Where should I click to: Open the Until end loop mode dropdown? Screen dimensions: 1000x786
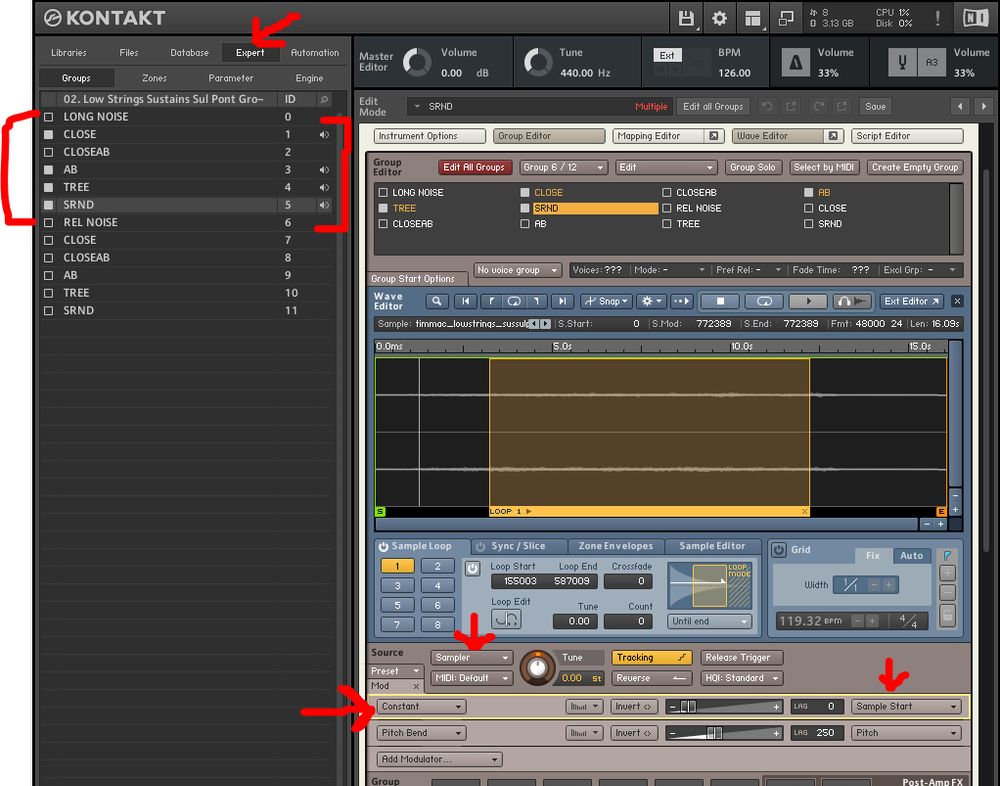[x=710, y=621]
